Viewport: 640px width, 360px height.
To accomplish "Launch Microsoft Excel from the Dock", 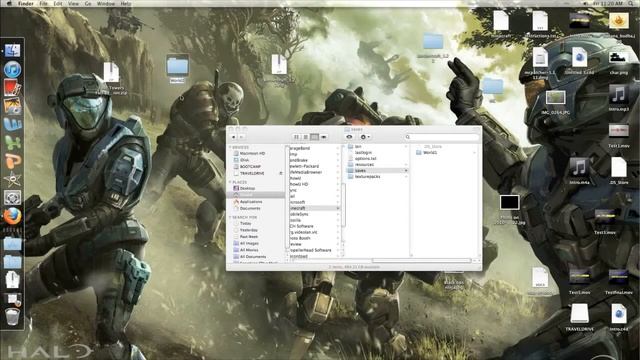I will click(x=12, y=142).
